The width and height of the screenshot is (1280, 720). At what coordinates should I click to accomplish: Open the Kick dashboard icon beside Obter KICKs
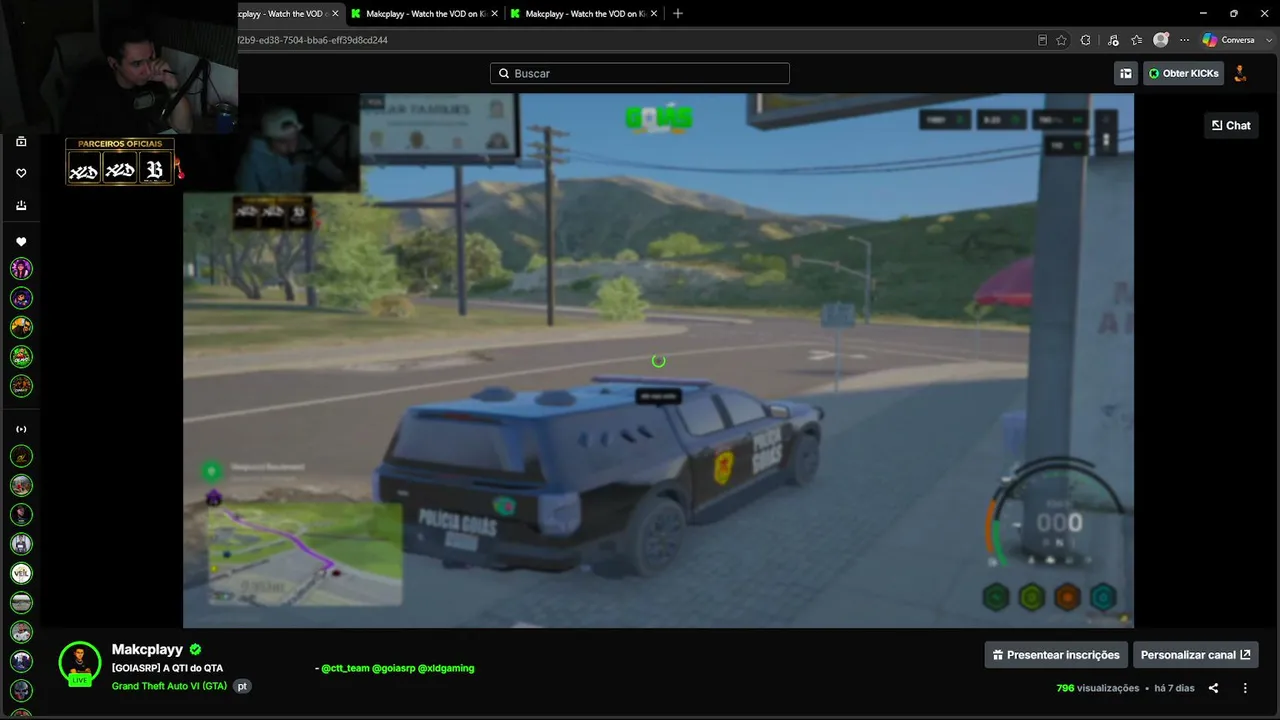[x=1126, y=73]
